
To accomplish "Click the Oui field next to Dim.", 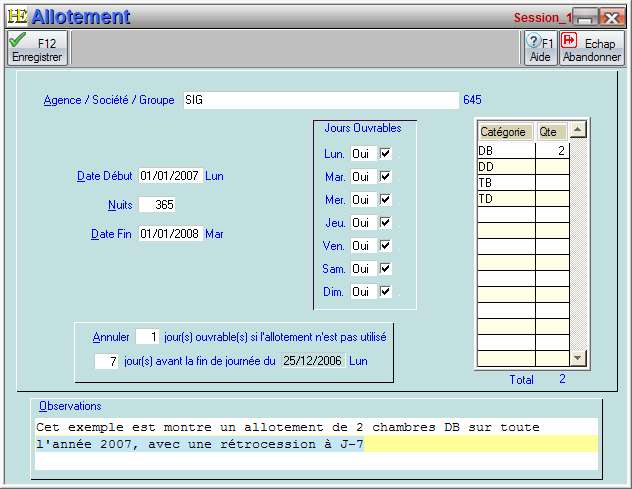I will [364, 291].
